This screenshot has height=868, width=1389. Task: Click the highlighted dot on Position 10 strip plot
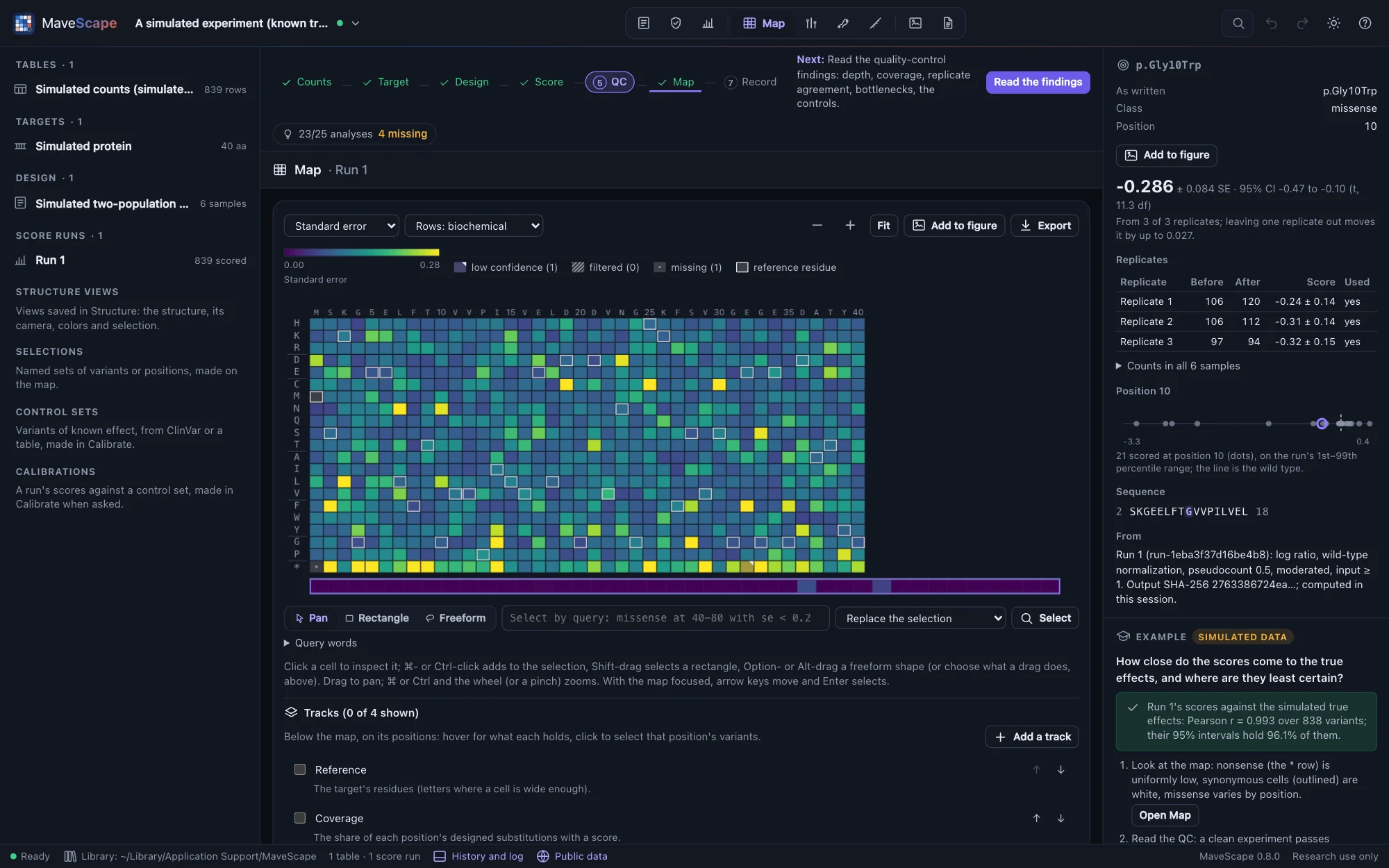pos(1322,424)
